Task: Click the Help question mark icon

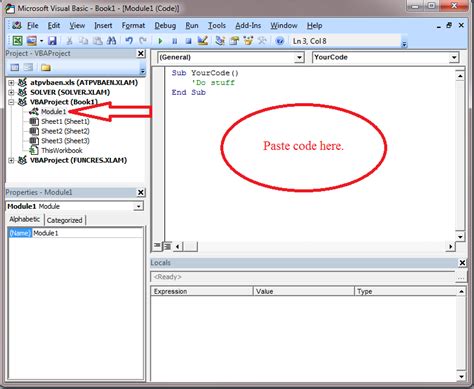Action: 280,41
